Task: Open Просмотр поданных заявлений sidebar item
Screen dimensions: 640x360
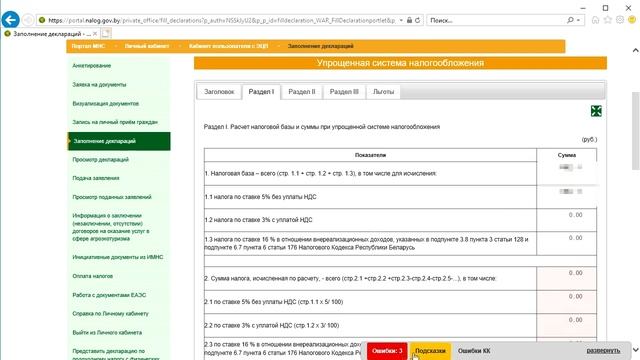Action: point(111,197)
